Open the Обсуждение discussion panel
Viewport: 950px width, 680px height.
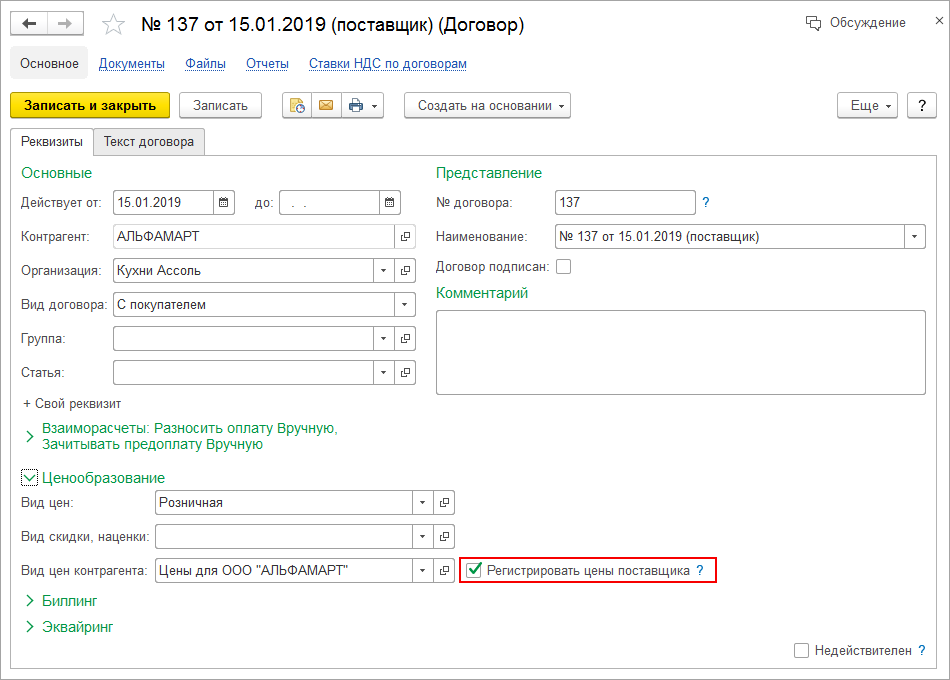[856, 23]
